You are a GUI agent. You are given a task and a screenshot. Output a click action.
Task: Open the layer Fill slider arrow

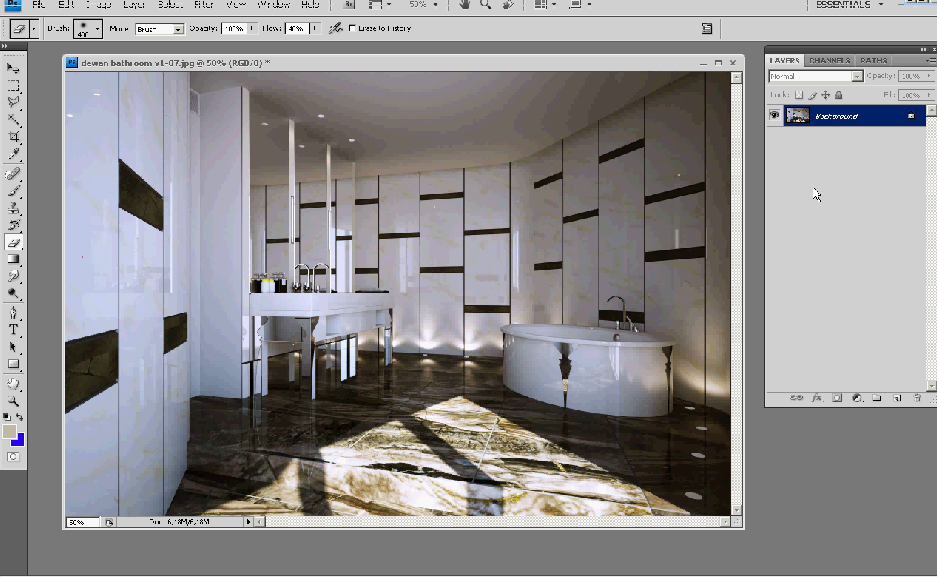coord(929,95)
